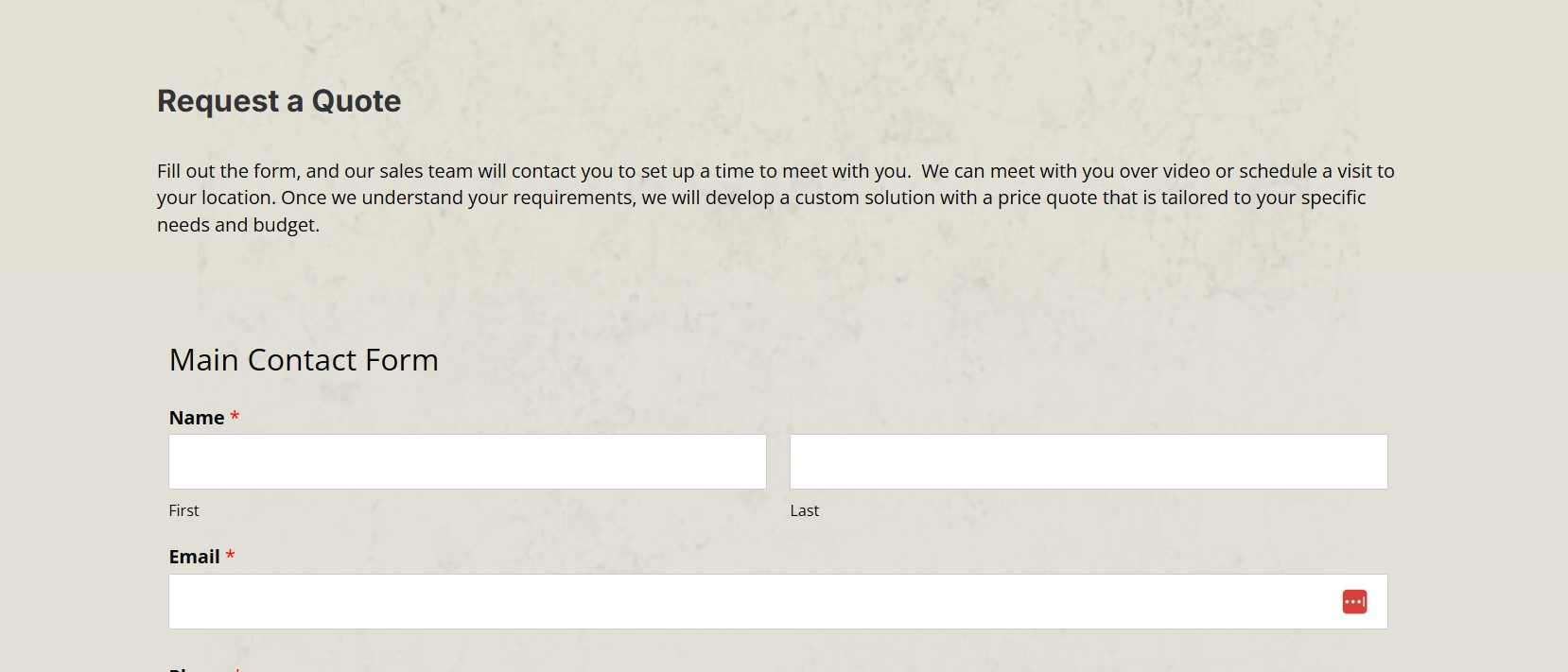This screenshot has height=672, width=1568.
Task: Focus the First name input field
Action: click(x=467, y=462)
